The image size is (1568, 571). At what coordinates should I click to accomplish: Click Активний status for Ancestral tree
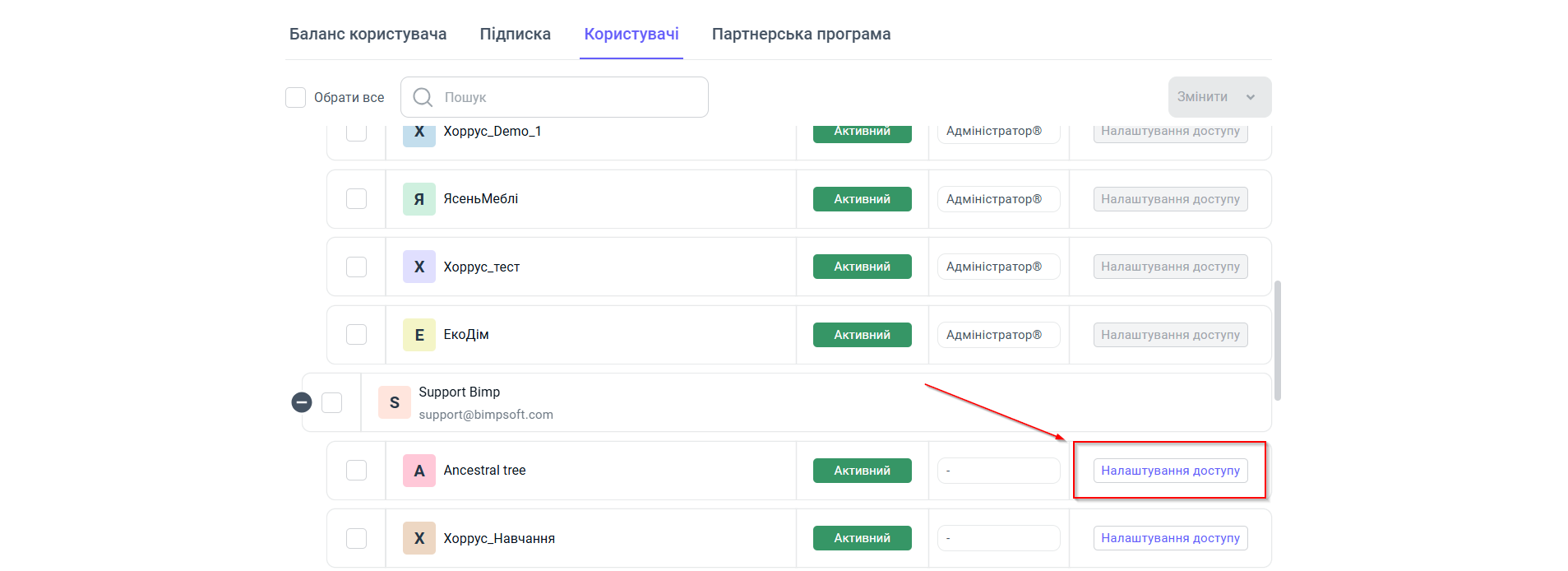[862, 471]
